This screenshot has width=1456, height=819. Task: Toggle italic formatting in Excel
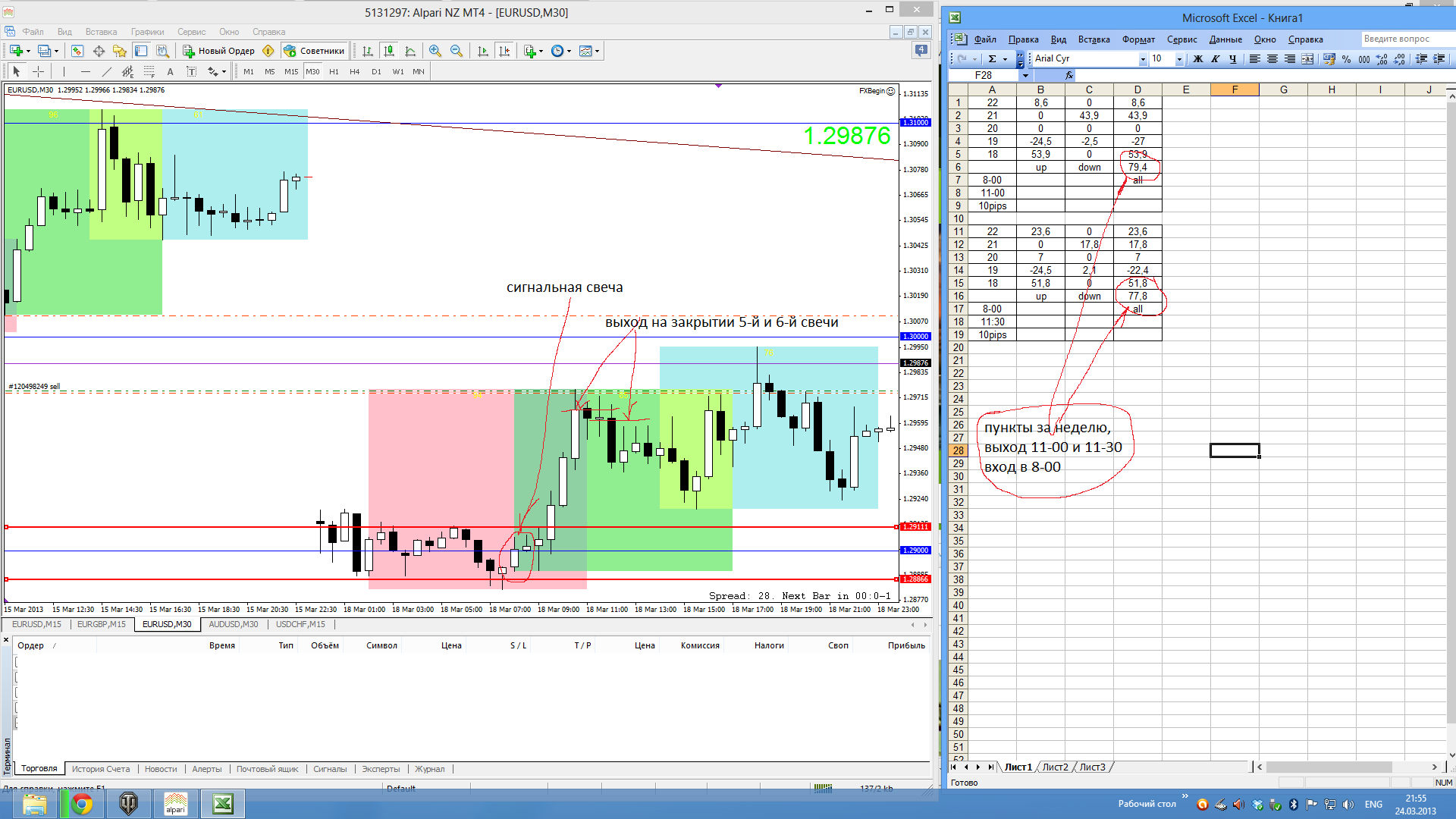tap(1216, 59)
